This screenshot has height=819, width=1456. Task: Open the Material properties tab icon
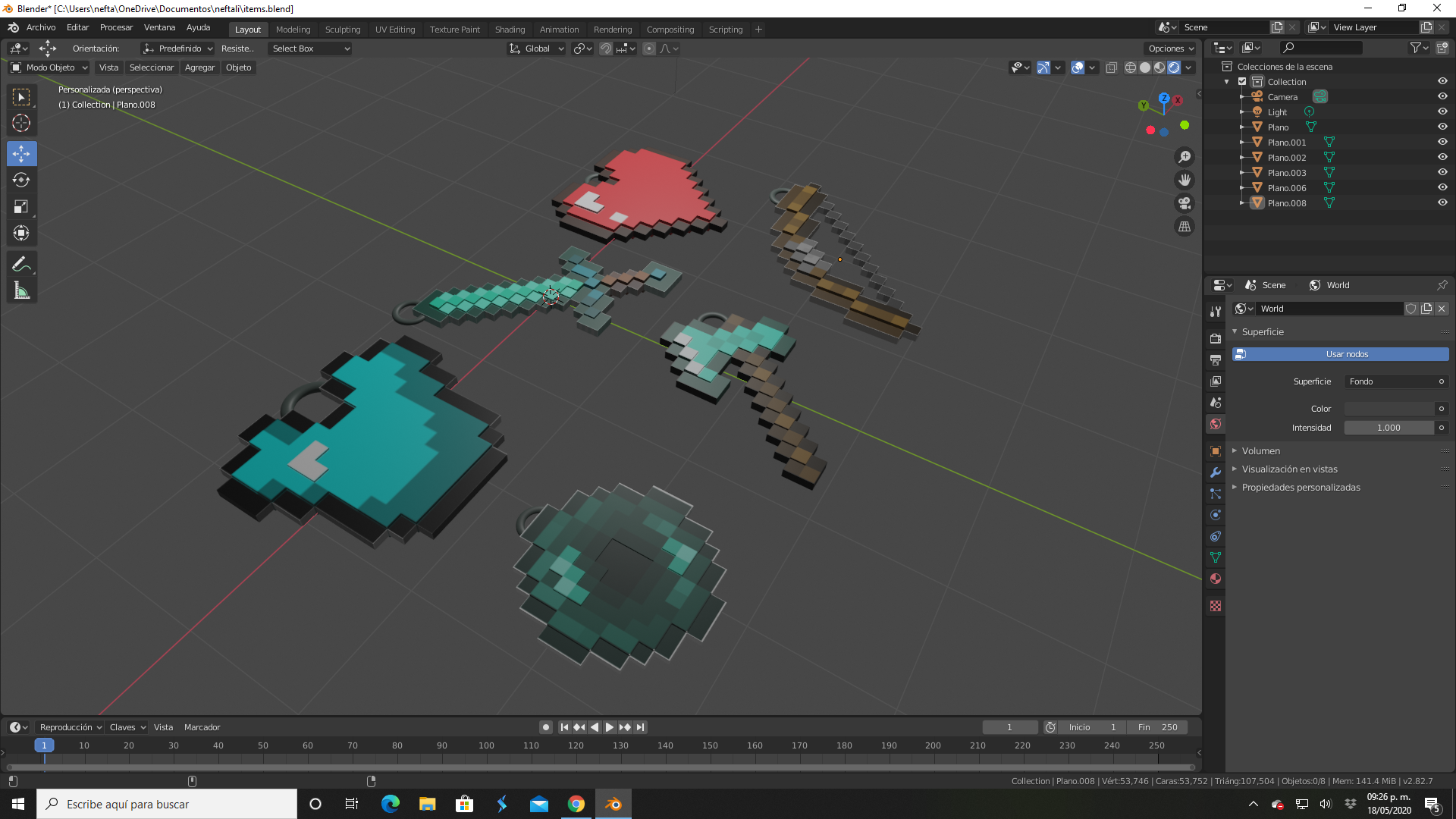point(1216,579)
